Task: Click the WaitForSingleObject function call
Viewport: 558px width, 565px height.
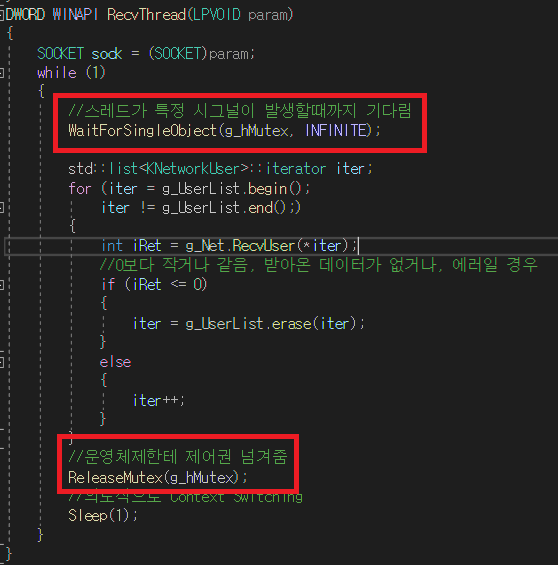Action: (142, 130)
